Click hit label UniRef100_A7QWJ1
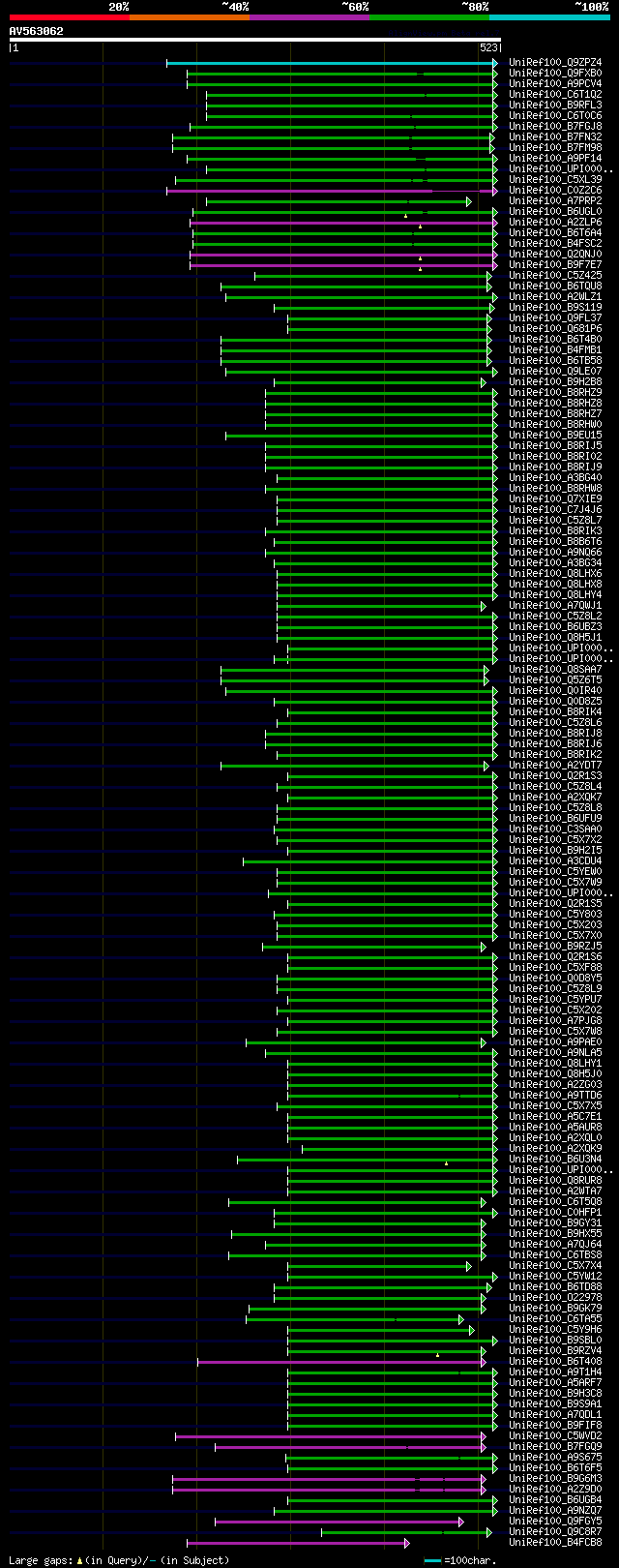The image size is (619, 1568). tap(555, 606)
